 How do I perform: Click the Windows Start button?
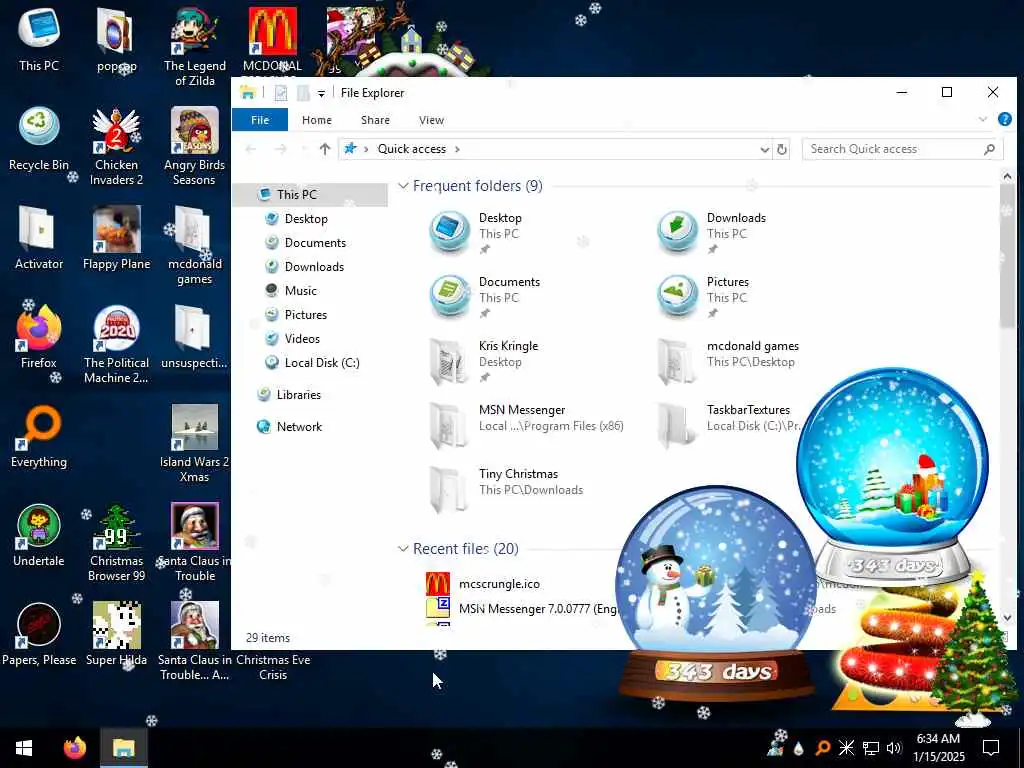point(24,748)
